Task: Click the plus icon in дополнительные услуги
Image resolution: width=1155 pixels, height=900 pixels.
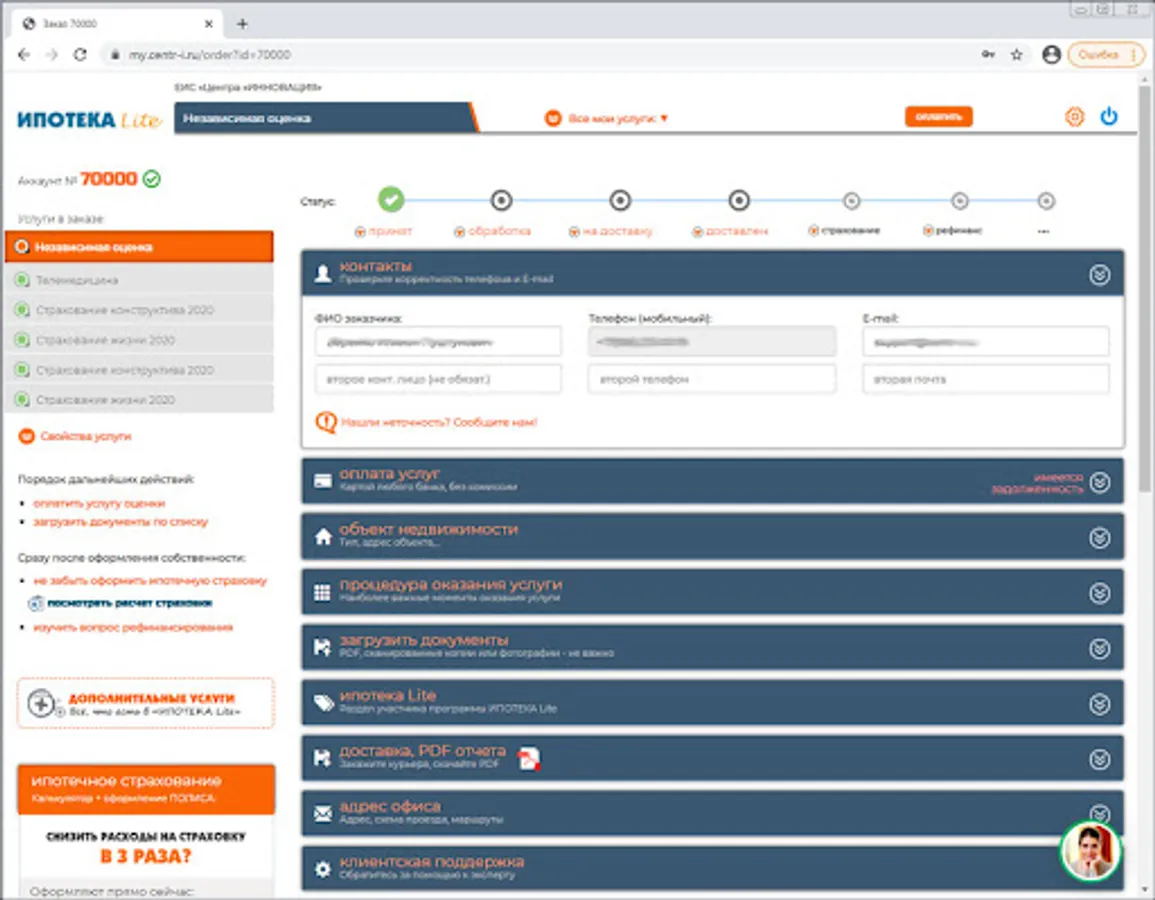Action: (41, 703)
